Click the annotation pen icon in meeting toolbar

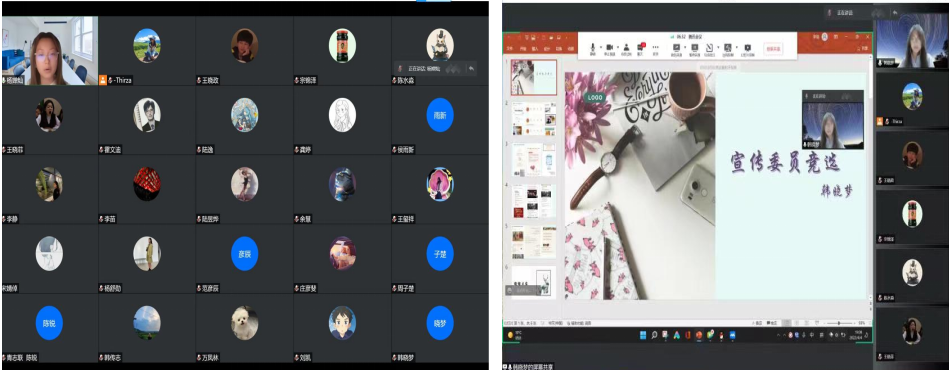pos(709,48)
